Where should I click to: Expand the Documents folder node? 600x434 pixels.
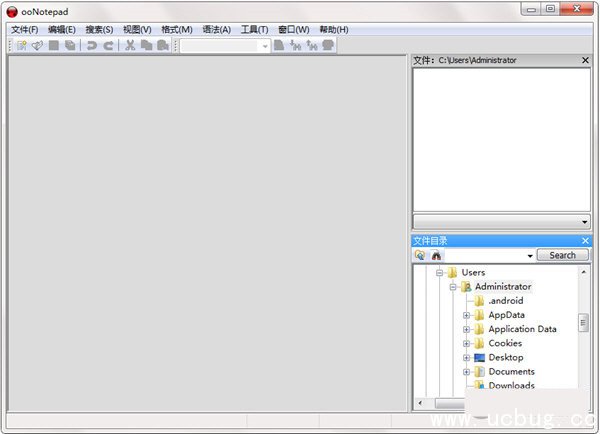[x=466, y=371]
